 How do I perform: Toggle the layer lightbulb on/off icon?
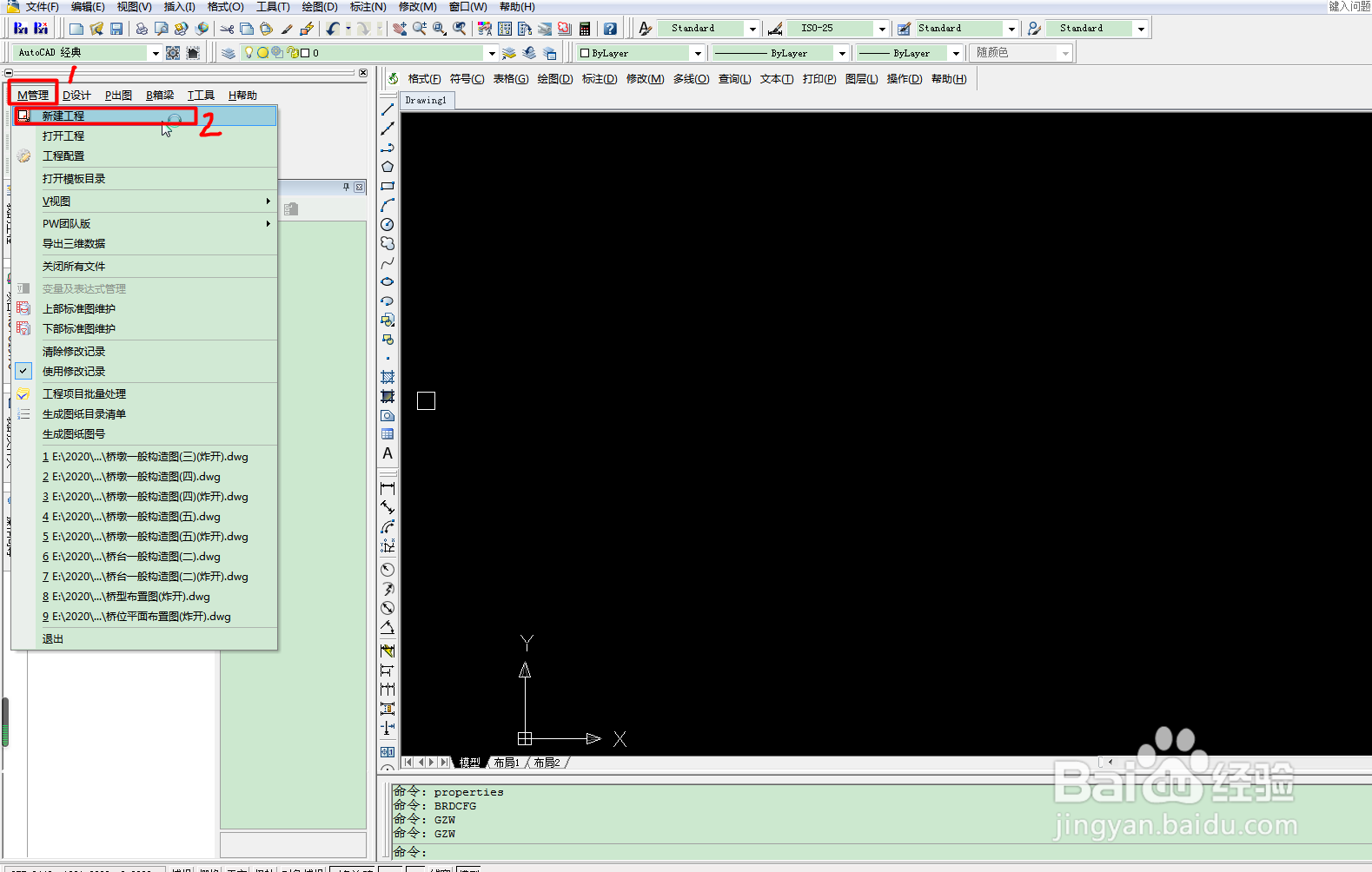pyautogui.click(x=249, y=53)
